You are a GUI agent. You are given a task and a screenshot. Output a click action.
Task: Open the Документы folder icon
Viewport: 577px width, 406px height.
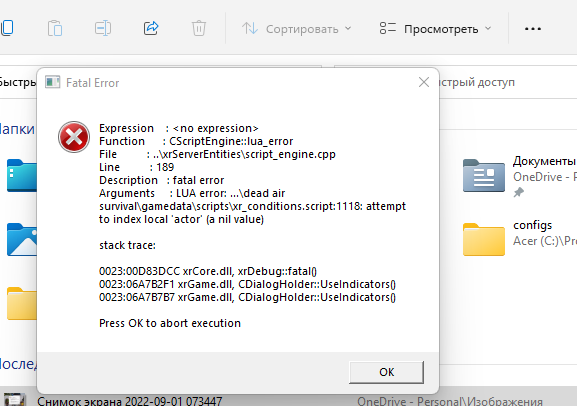[x=484, y=176]
